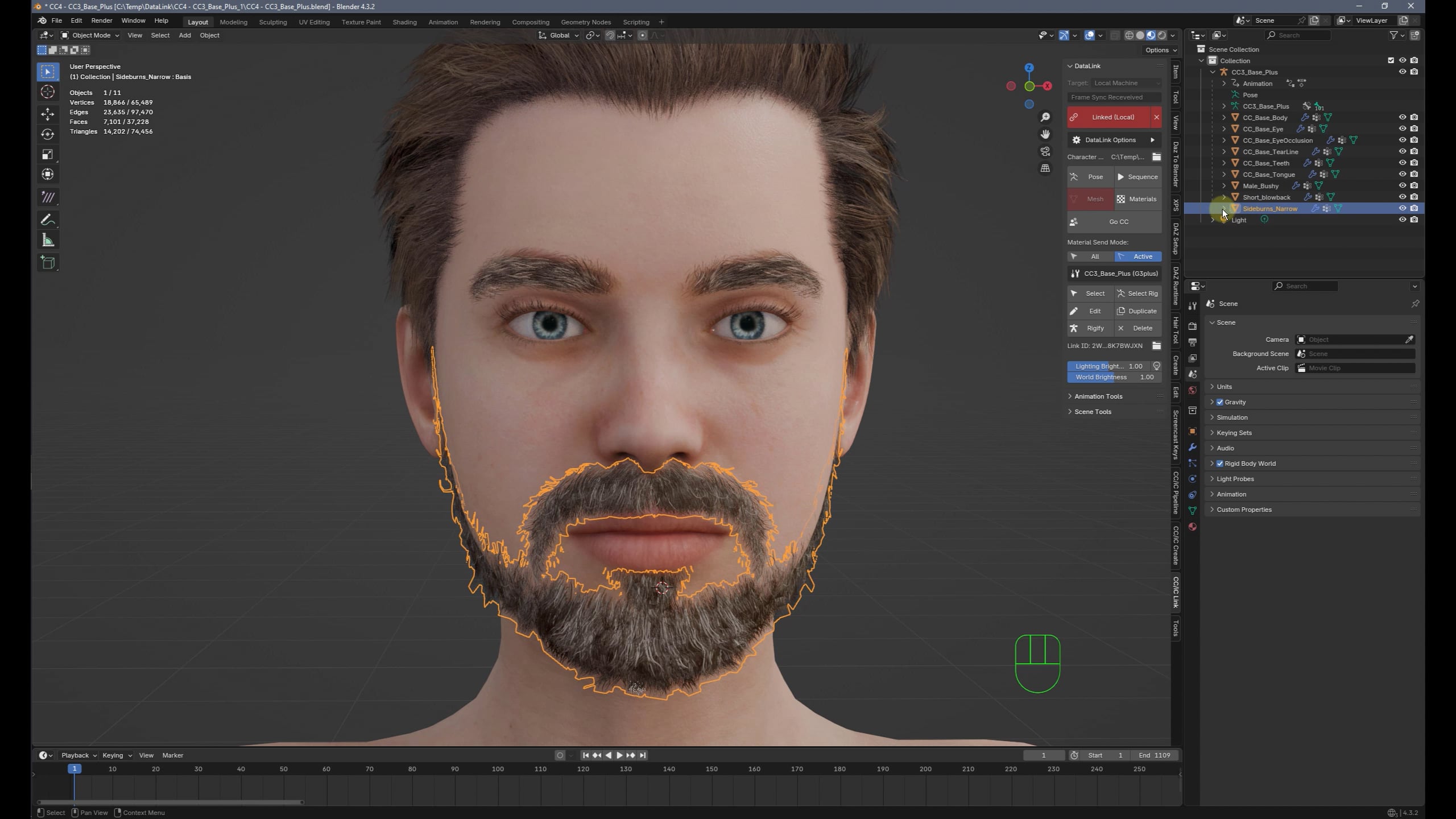
Task: Open the Modifiers wrench properties tab
Action: [x=1193, y=448]
